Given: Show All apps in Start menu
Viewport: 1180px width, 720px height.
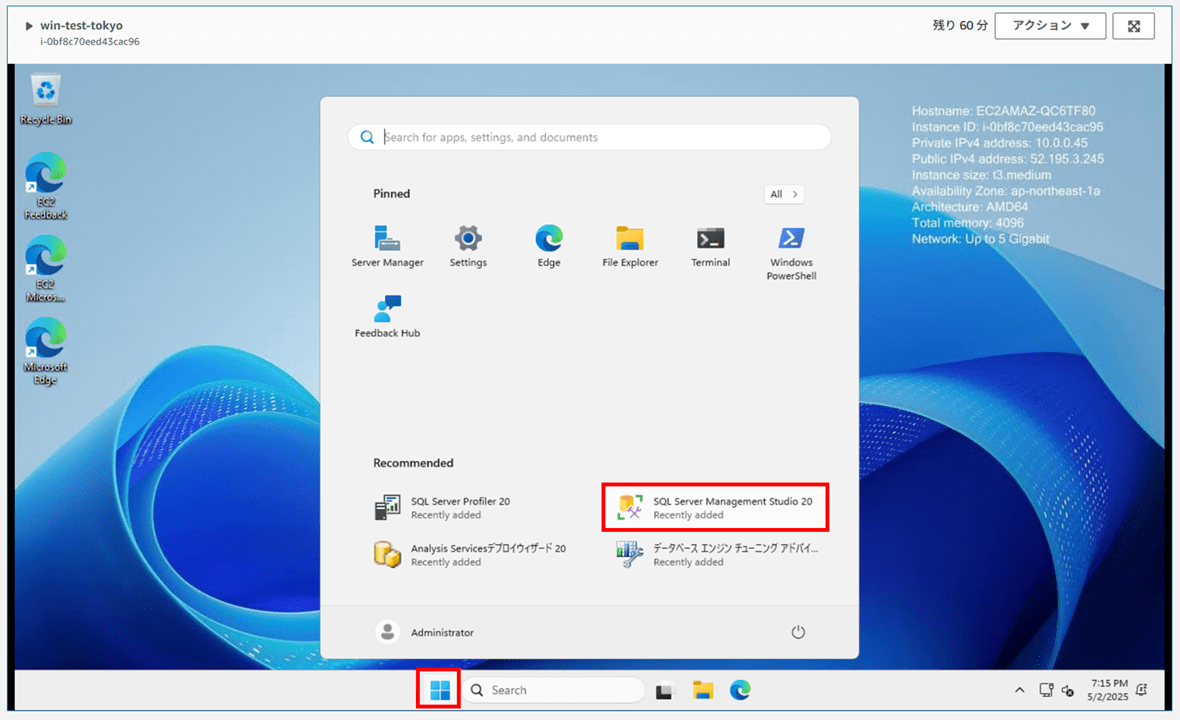Looking at the screenshot, I should coord(784,194).
